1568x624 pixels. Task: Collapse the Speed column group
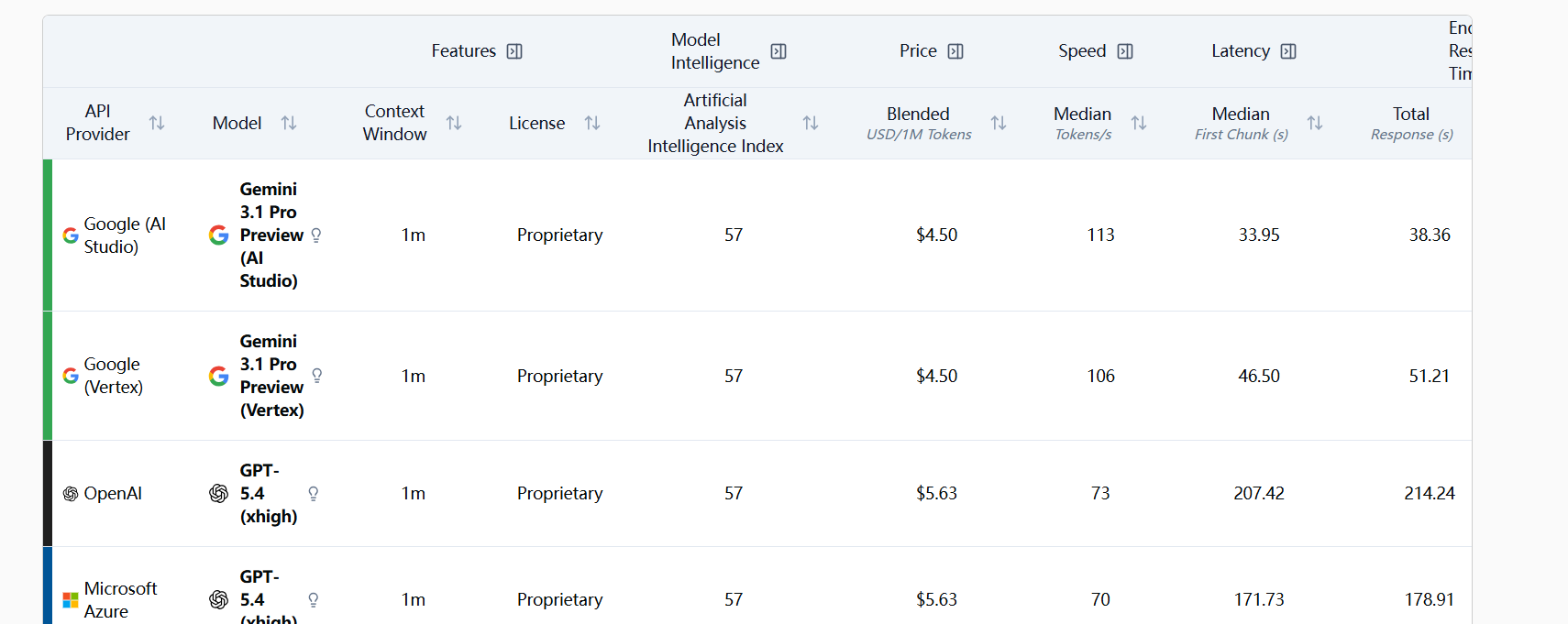point(1125,51)
